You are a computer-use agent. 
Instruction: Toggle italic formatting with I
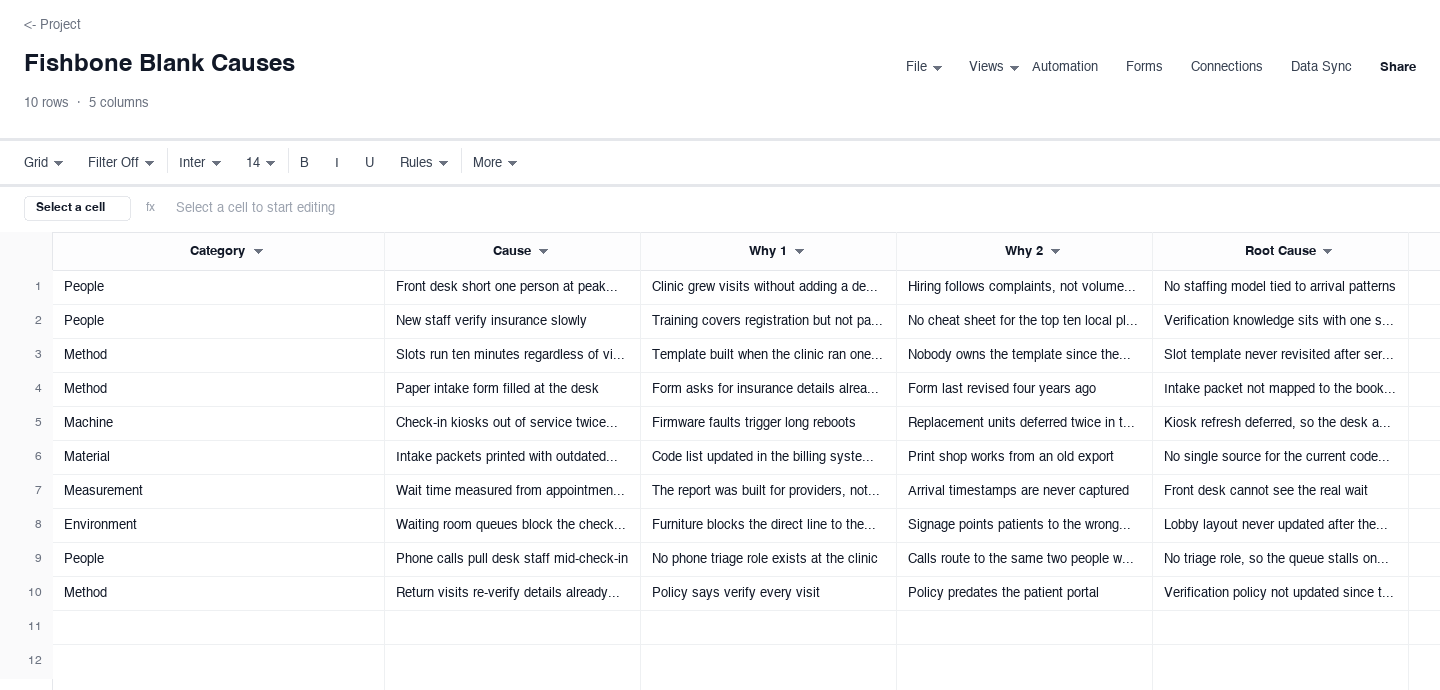click(337, 162)
